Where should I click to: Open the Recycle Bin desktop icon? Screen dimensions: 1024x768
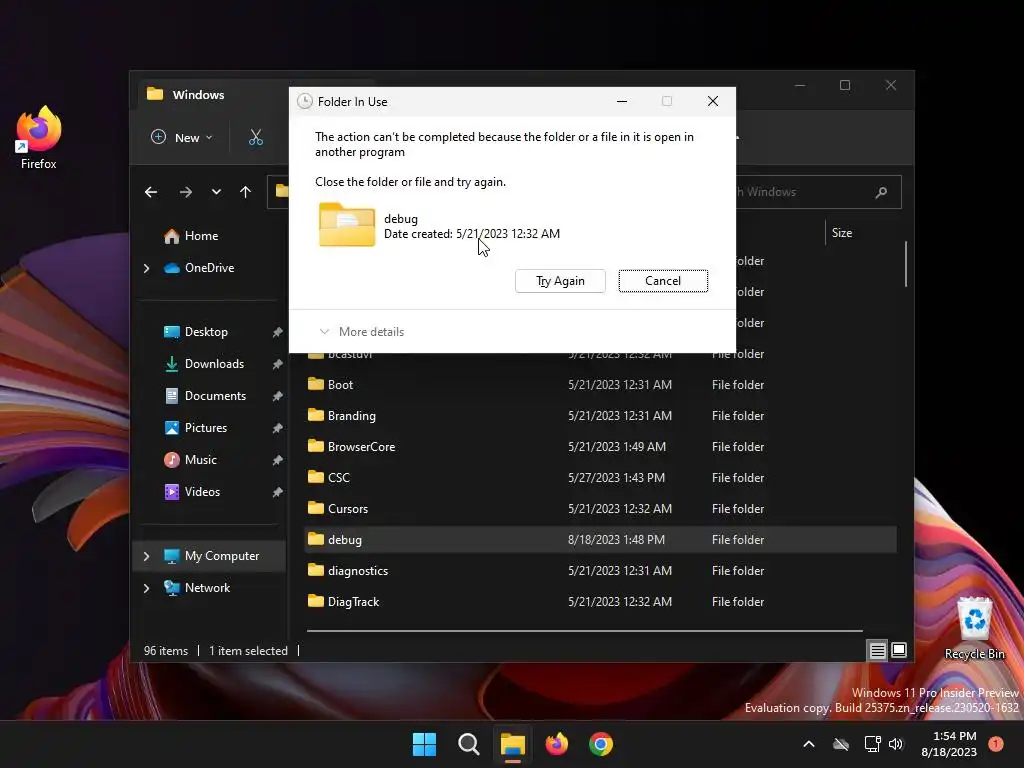click(974, 628)
